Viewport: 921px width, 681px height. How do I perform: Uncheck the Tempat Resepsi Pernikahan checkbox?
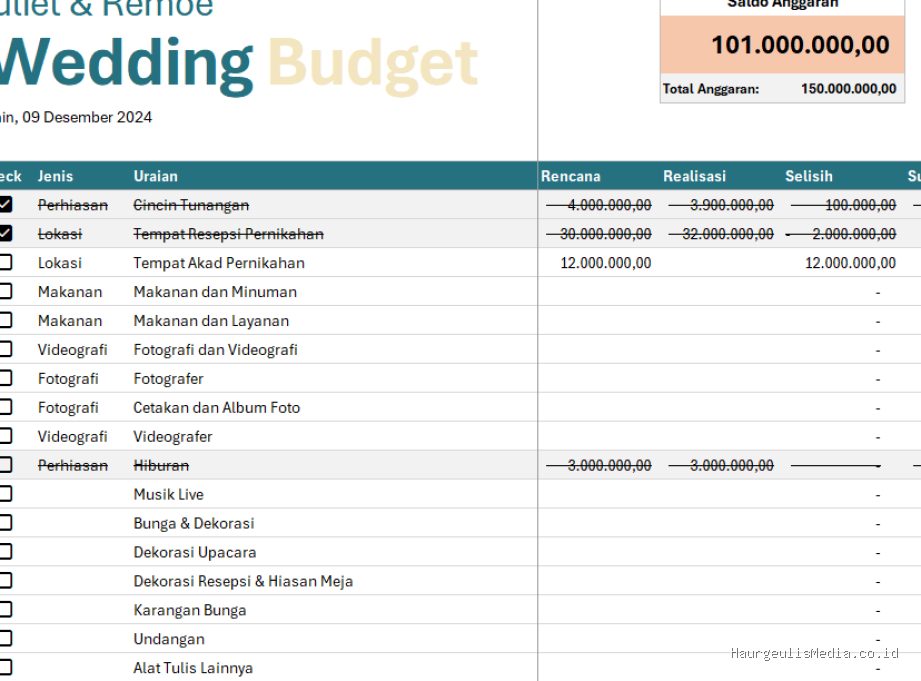(x=5, y=233)
